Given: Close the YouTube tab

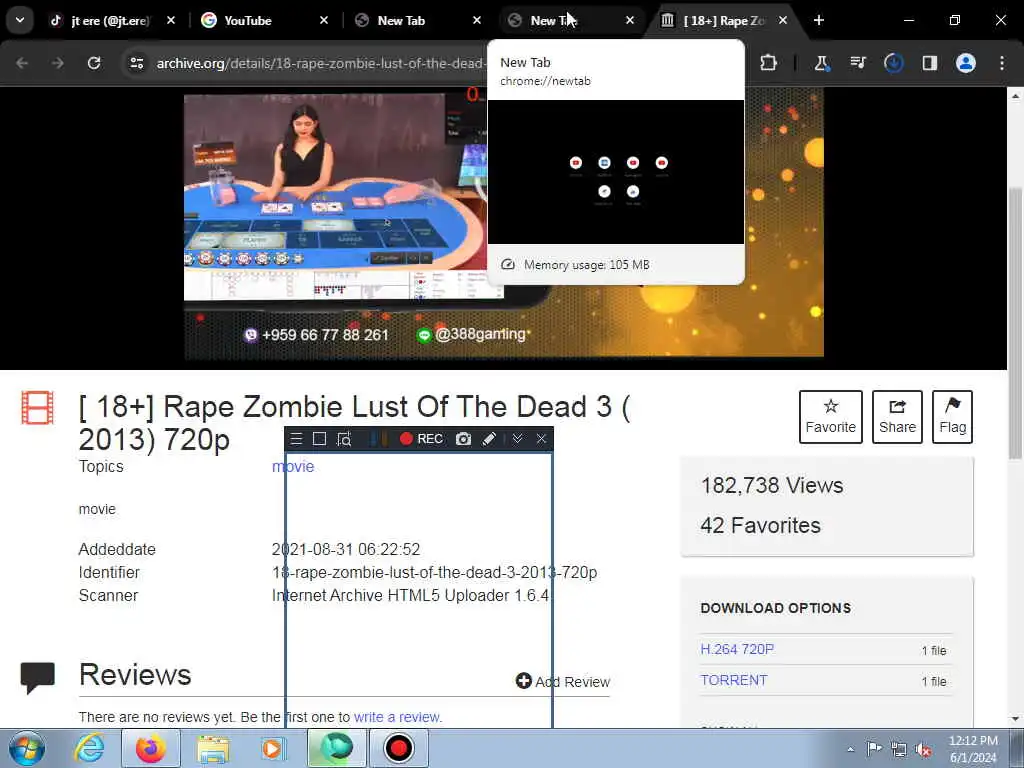Looking at the screenshot, I should (x=323, y=21).
